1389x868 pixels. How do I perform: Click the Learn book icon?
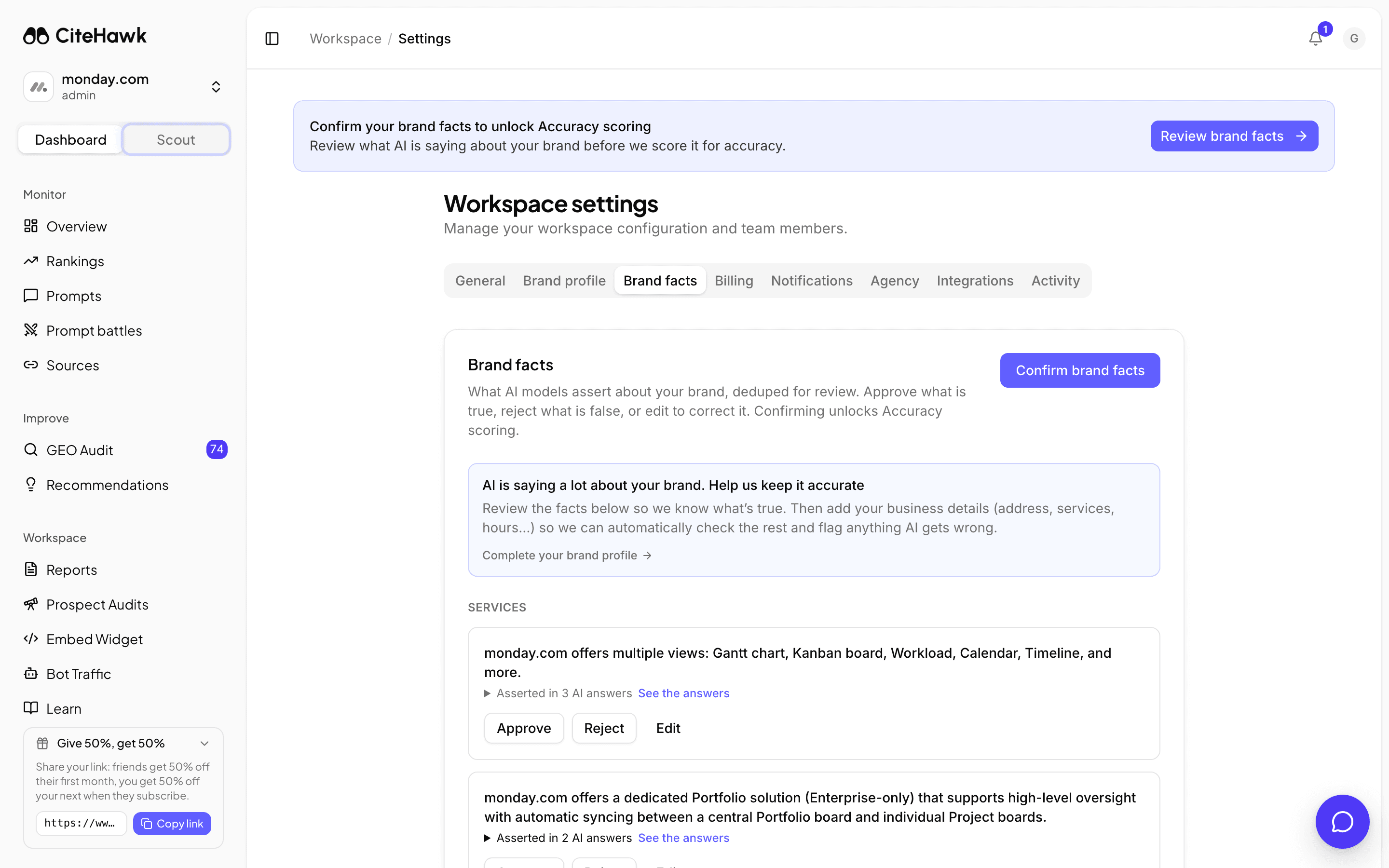point(31,708)
